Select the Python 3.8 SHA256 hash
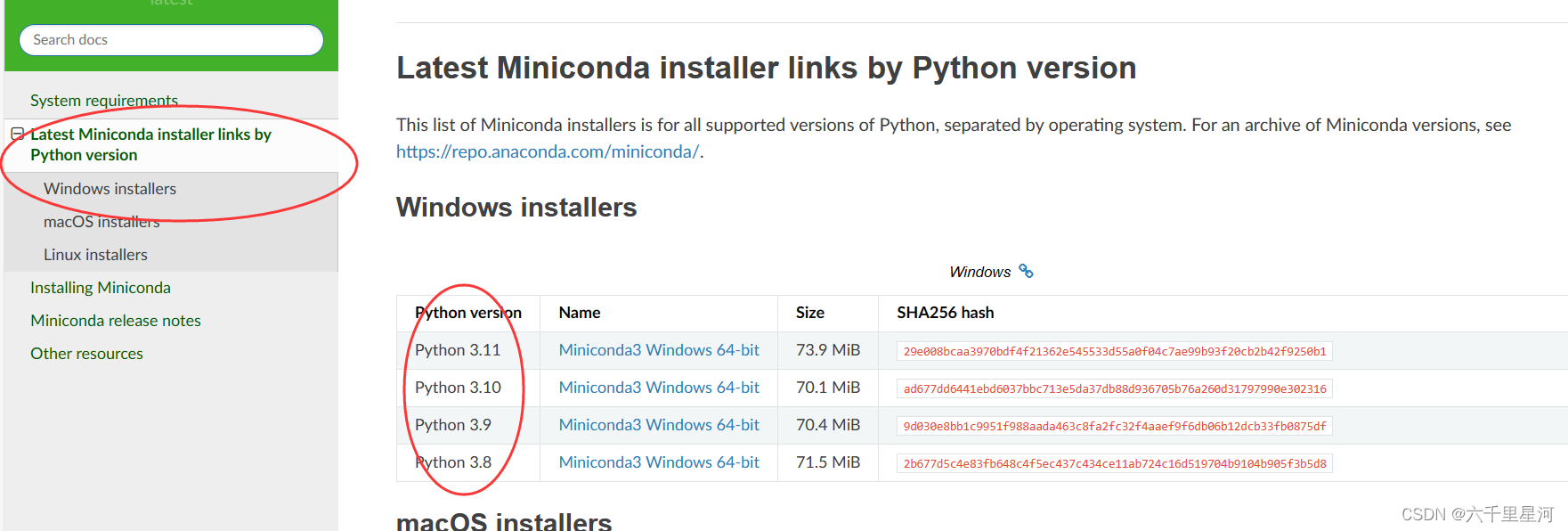The height and width of the screenshot is (531, 1568). (x=1115, y=464)
